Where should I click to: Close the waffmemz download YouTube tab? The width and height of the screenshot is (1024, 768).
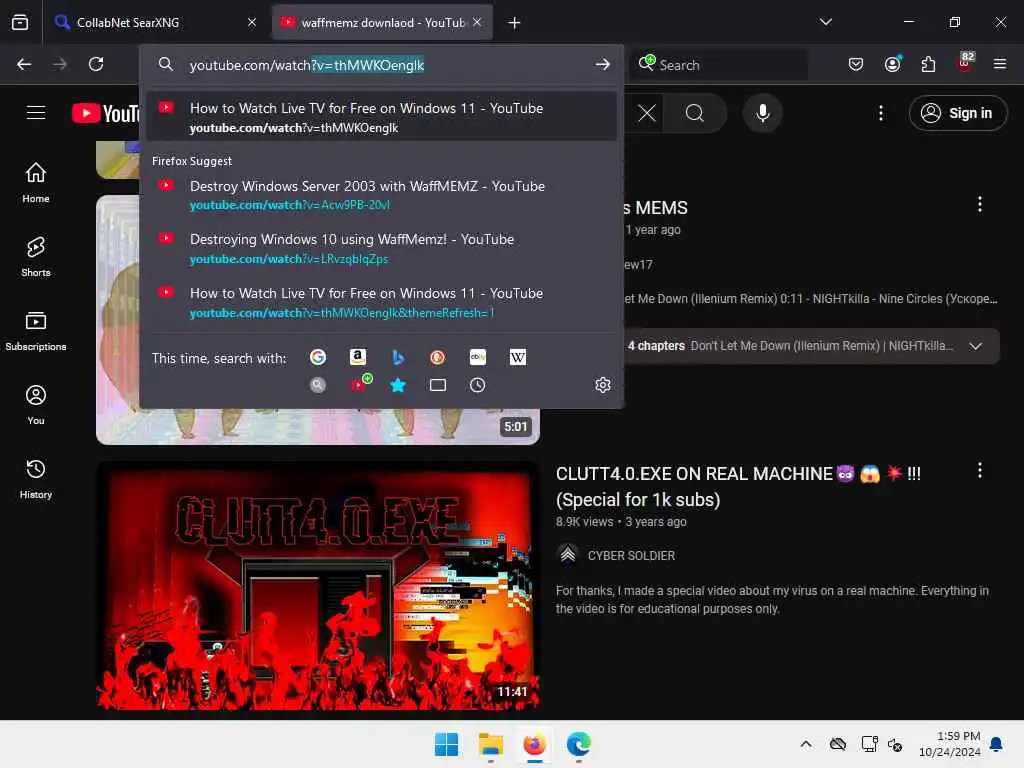477,22
